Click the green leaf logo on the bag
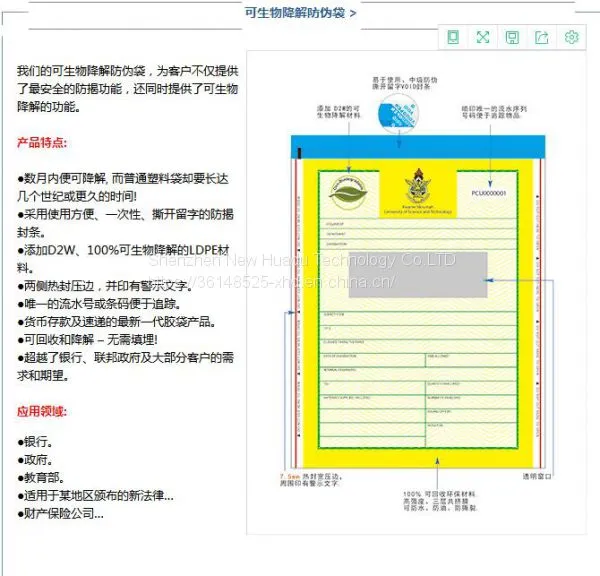The height and width of the screenshot is (576, 600). pyautogui.click(x=348, y=193)
